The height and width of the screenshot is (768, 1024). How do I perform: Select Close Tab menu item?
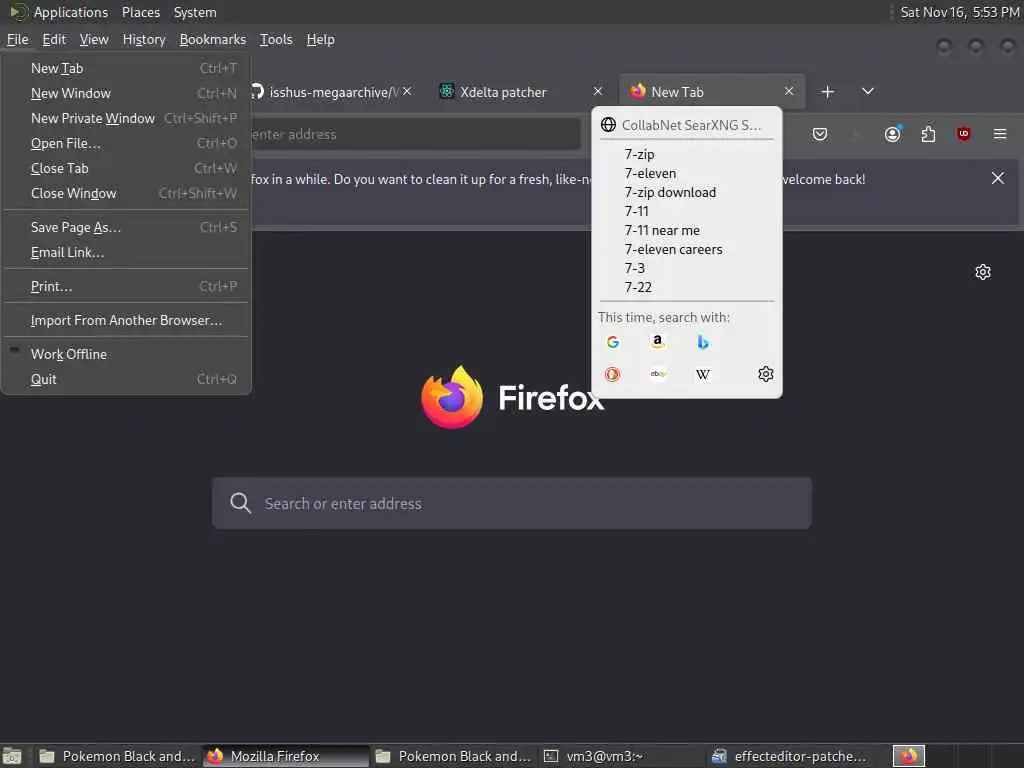(x=127, y=168)
